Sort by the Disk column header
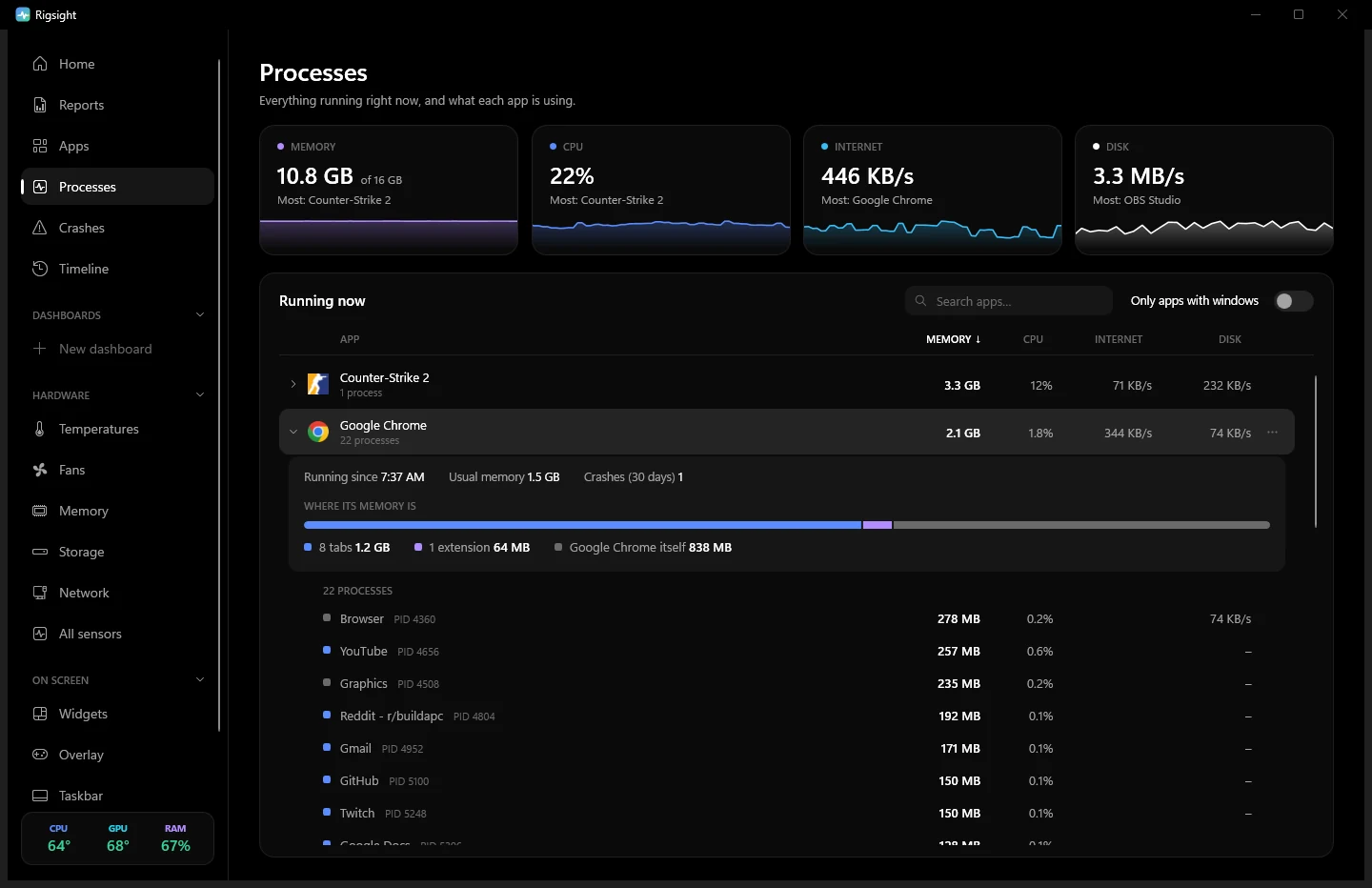Screen dimensions: 1372x888 [x=1230, y=339]
